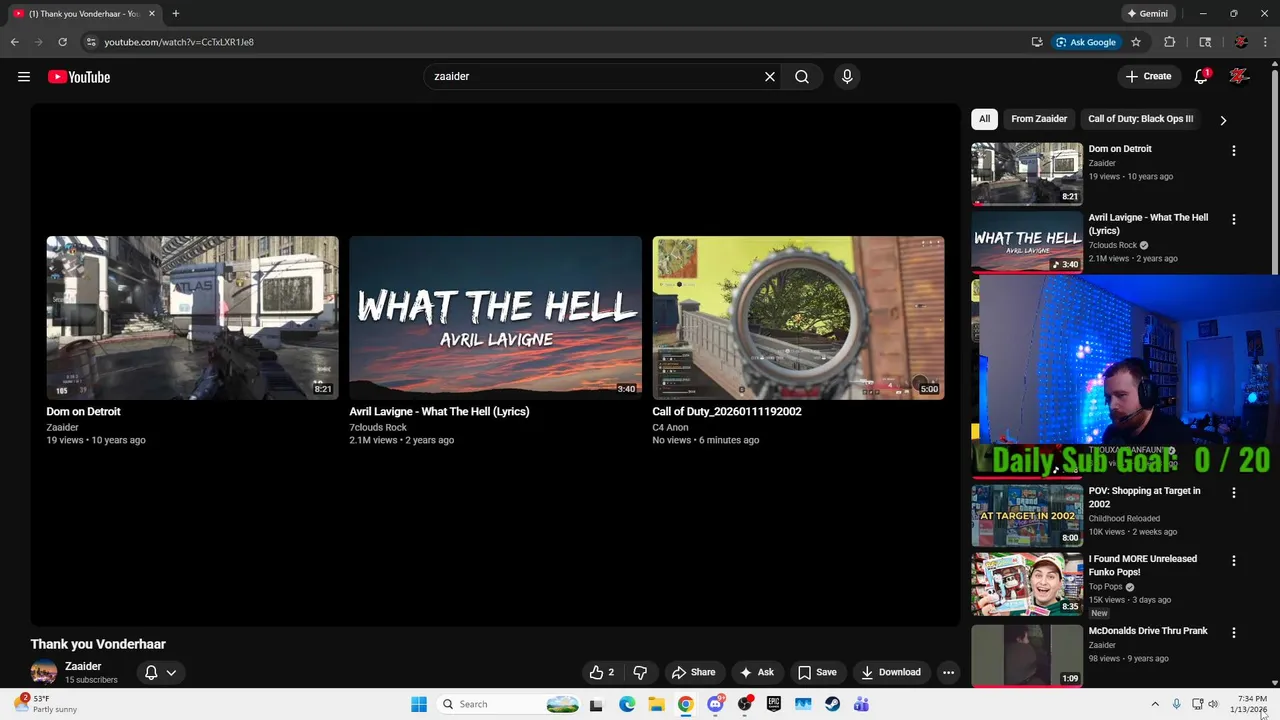Open YouTube notifications bell
Viewport: 1280px width, 720px height.
[1202, 76]
